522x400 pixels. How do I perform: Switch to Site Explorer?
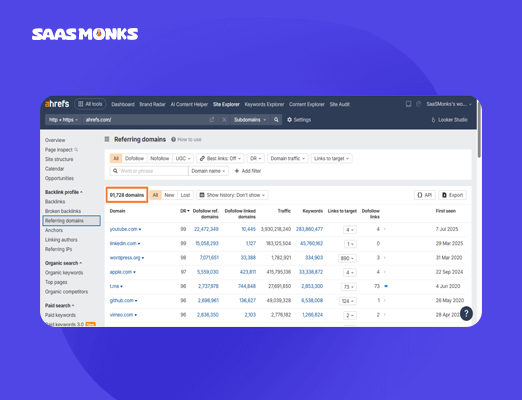coord(226,104)
